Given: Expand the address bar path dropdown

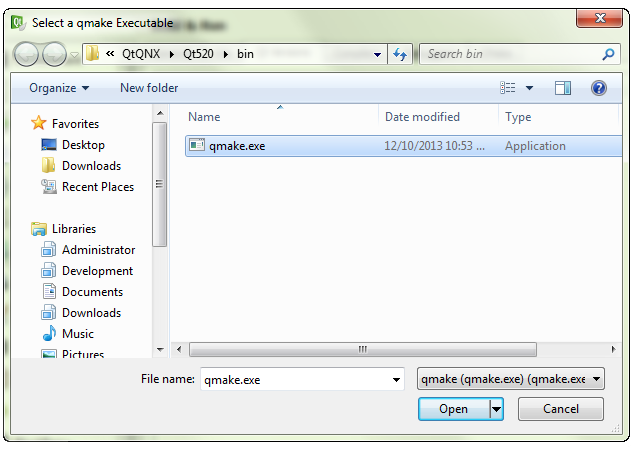Looking at the screenshot, I should pos(377,54).
